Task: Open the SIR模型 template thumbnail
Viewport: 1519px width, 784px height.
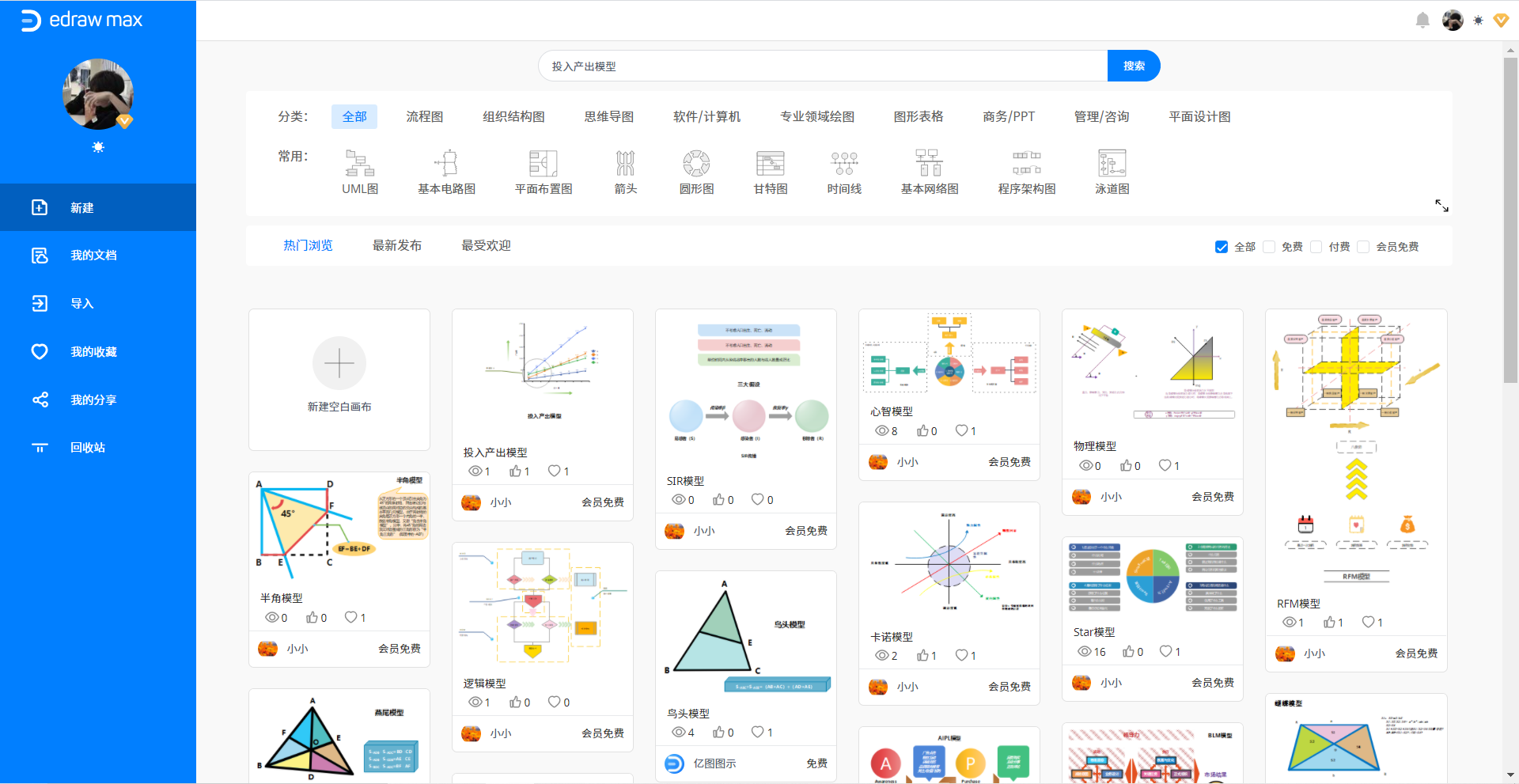Action: [x=746, y=388]
